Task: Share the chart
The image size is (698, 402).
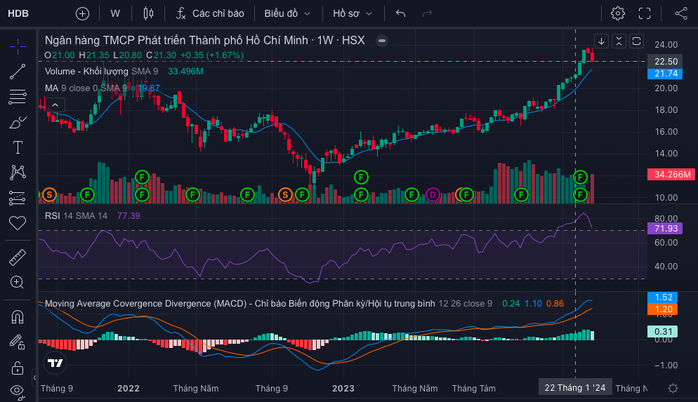Action: pos(681,14)
